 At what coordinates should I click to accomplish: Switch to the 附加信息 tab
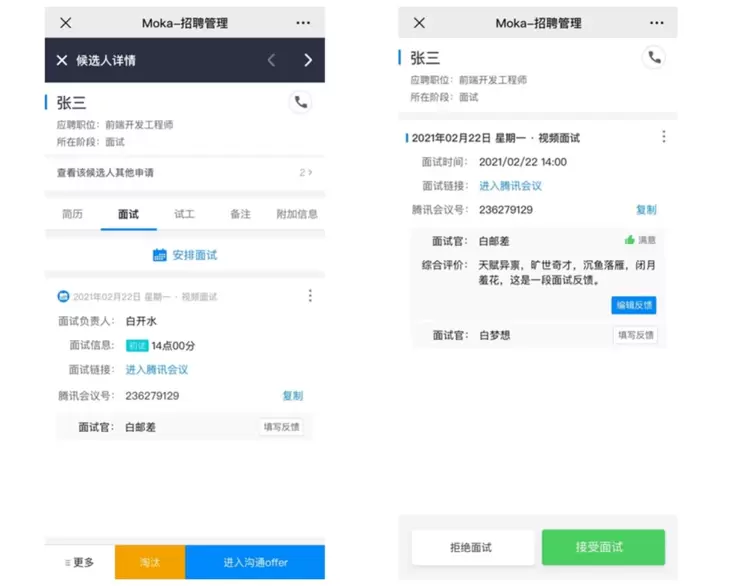(x=296, y=214)
